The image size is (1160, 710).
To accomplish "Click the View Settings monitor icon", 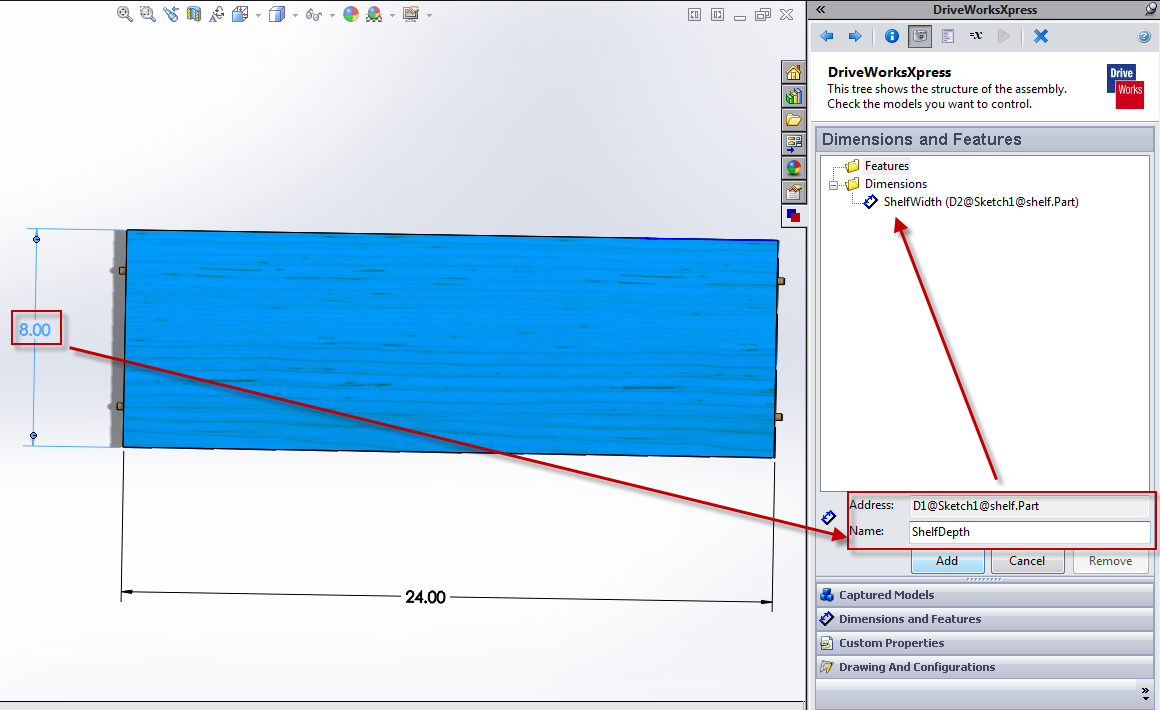I will click(x=411, y=14).
